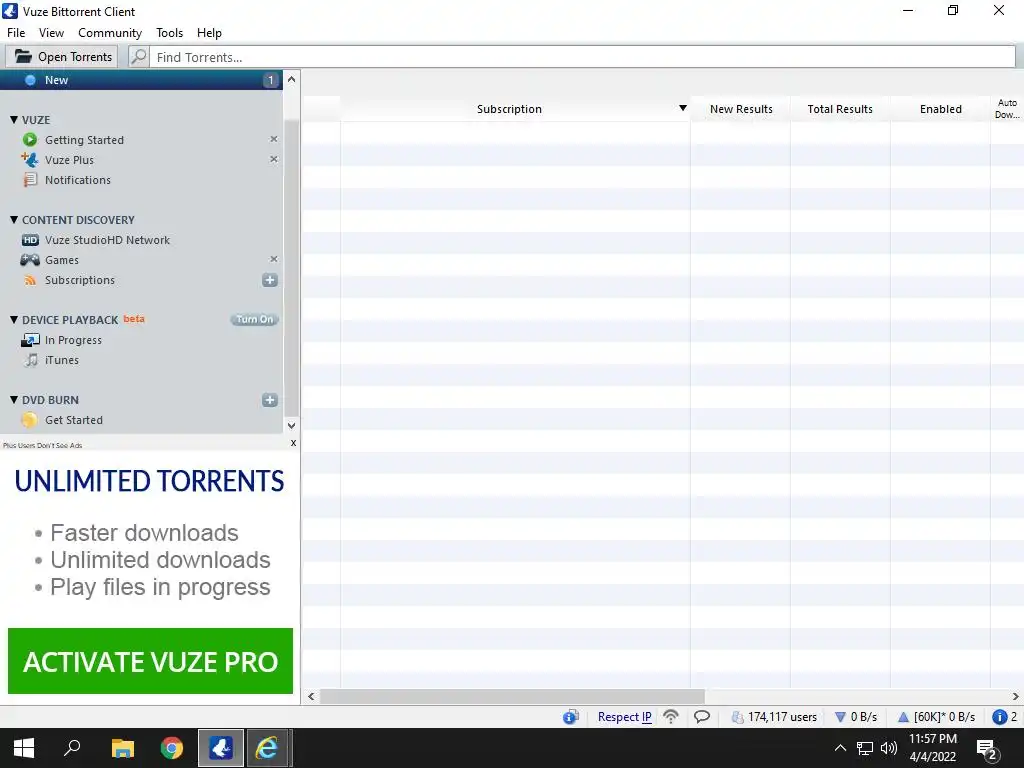
Task: Sort by the Subscription column arrow
Action: click(682, 108)
